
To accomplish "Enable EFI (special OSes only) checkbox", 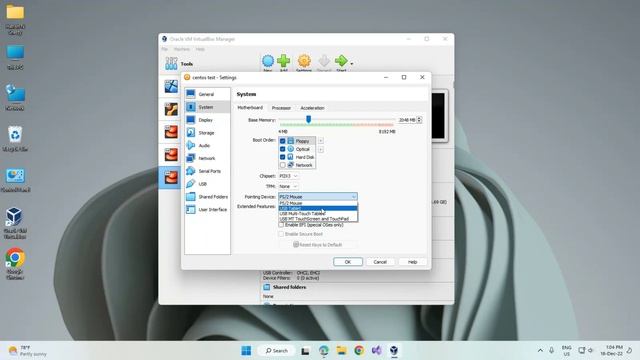I will pos(281,225).
